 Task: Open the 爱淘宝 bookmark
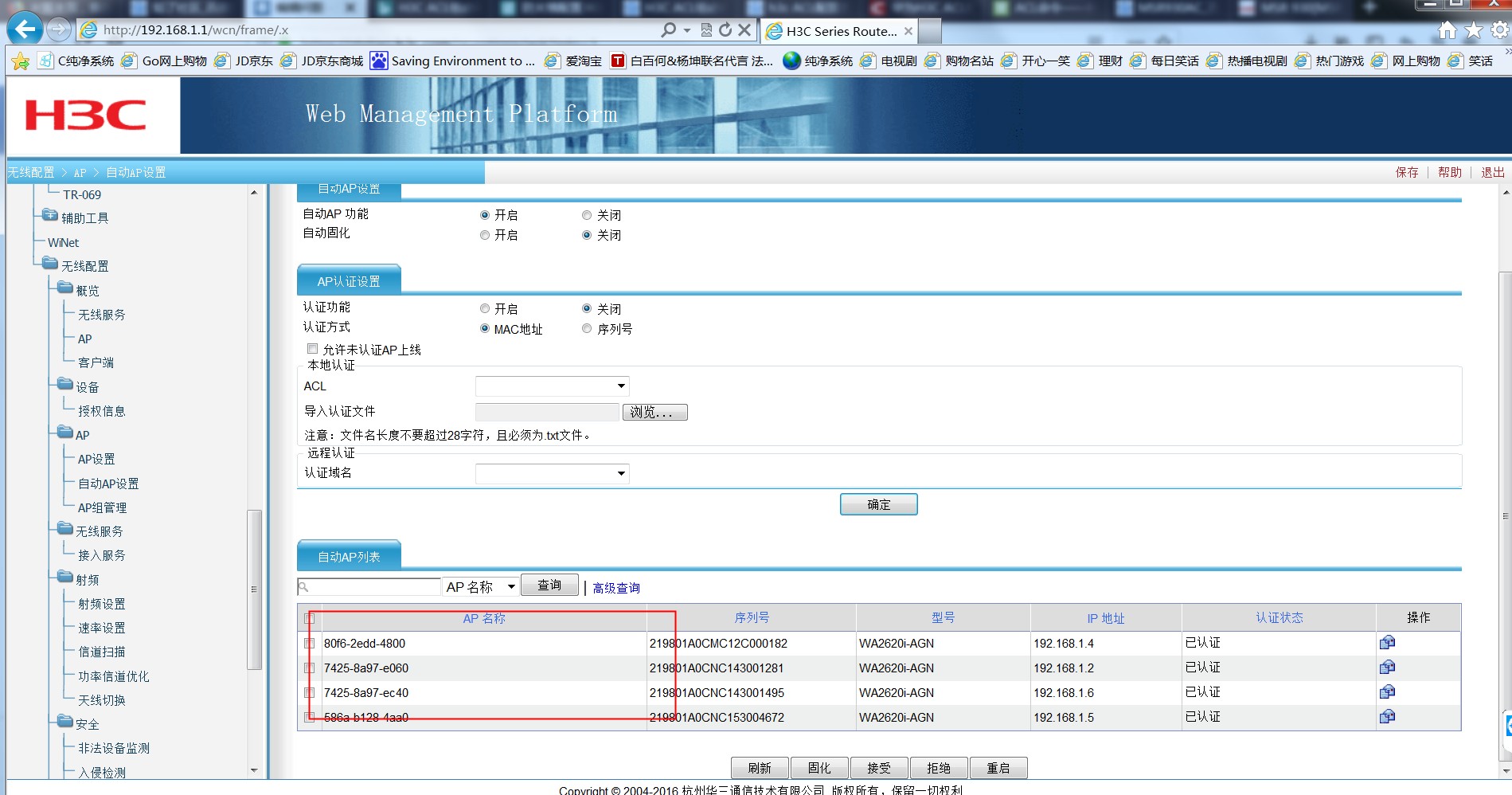coord(573,61)
